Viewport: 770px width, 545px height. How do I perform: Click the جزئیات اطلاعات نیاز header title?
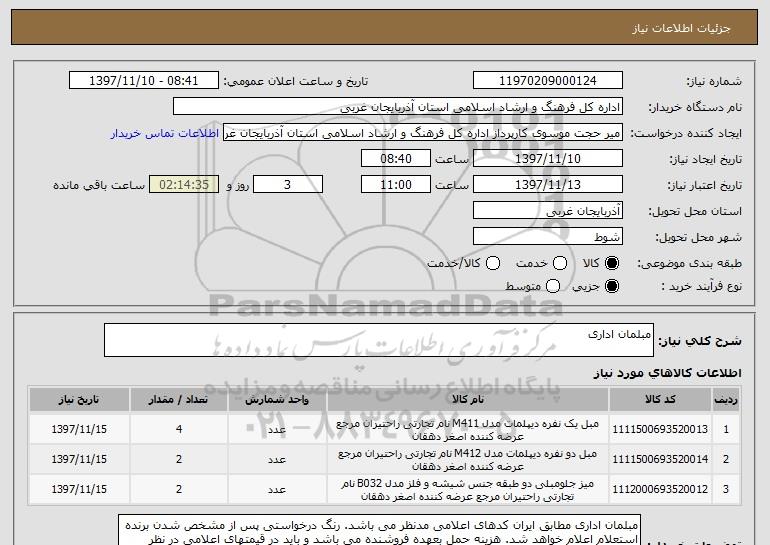[x=681, y=28]
